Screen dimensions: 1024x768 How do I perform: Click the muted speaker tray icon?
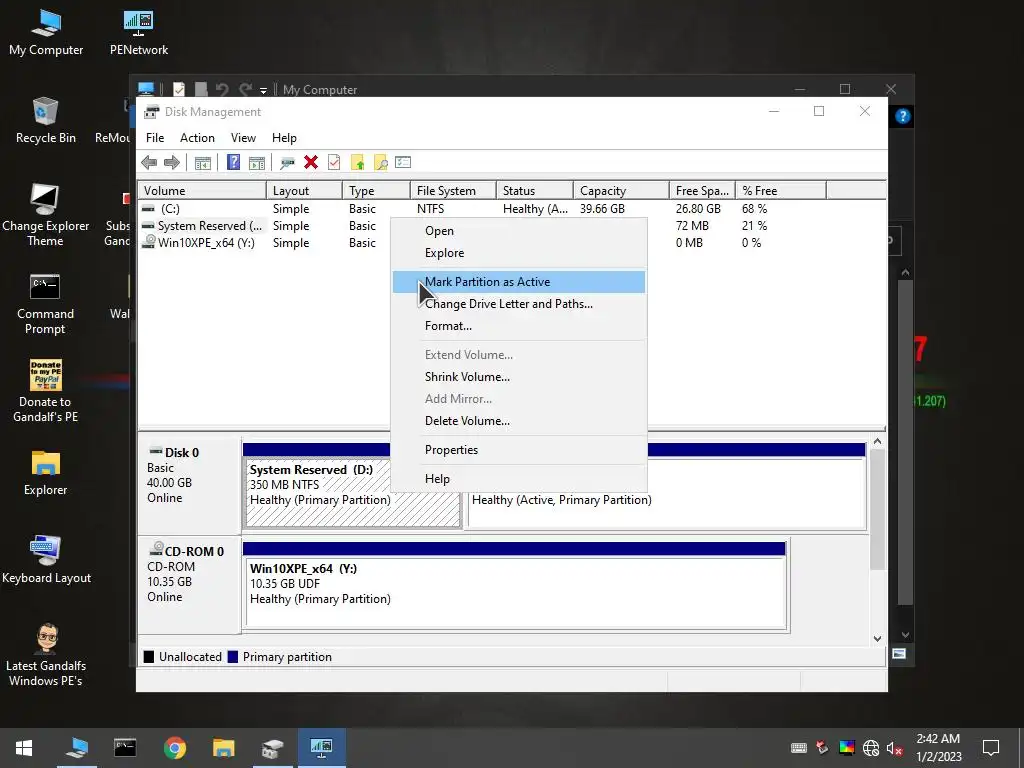(894, 748)
